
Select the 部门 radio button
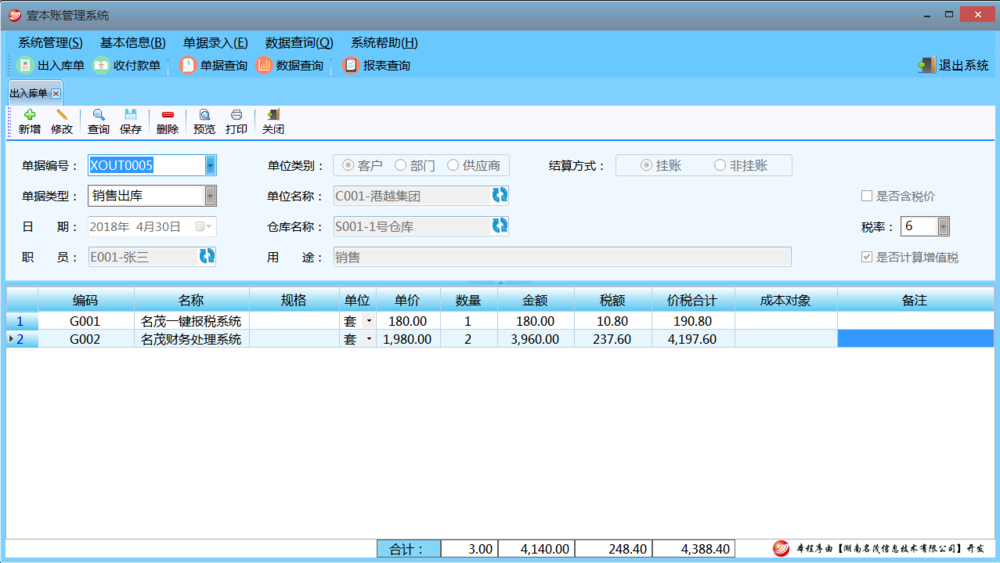click(x=400, y=165)
